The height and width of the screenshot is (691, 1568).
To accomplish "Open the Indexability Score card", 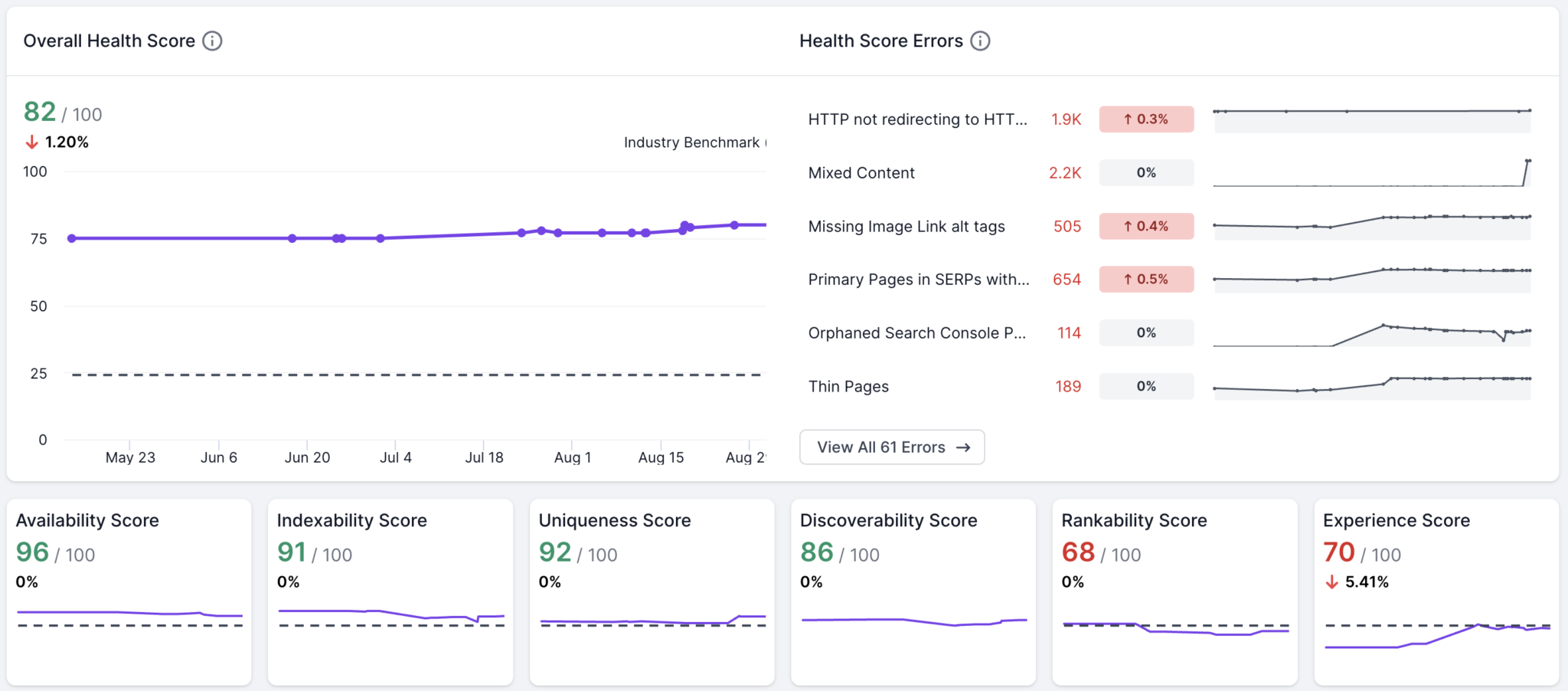I will pyautogui.click(x=390, y=591).
